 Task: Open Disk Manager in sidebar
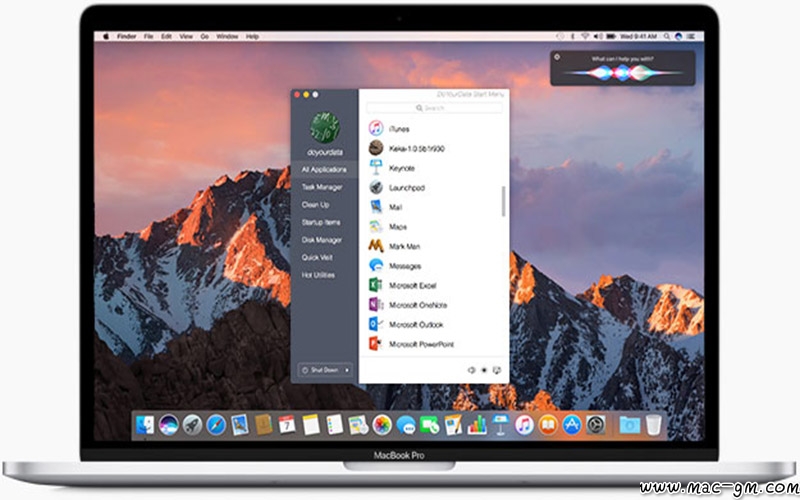(321, 240)
